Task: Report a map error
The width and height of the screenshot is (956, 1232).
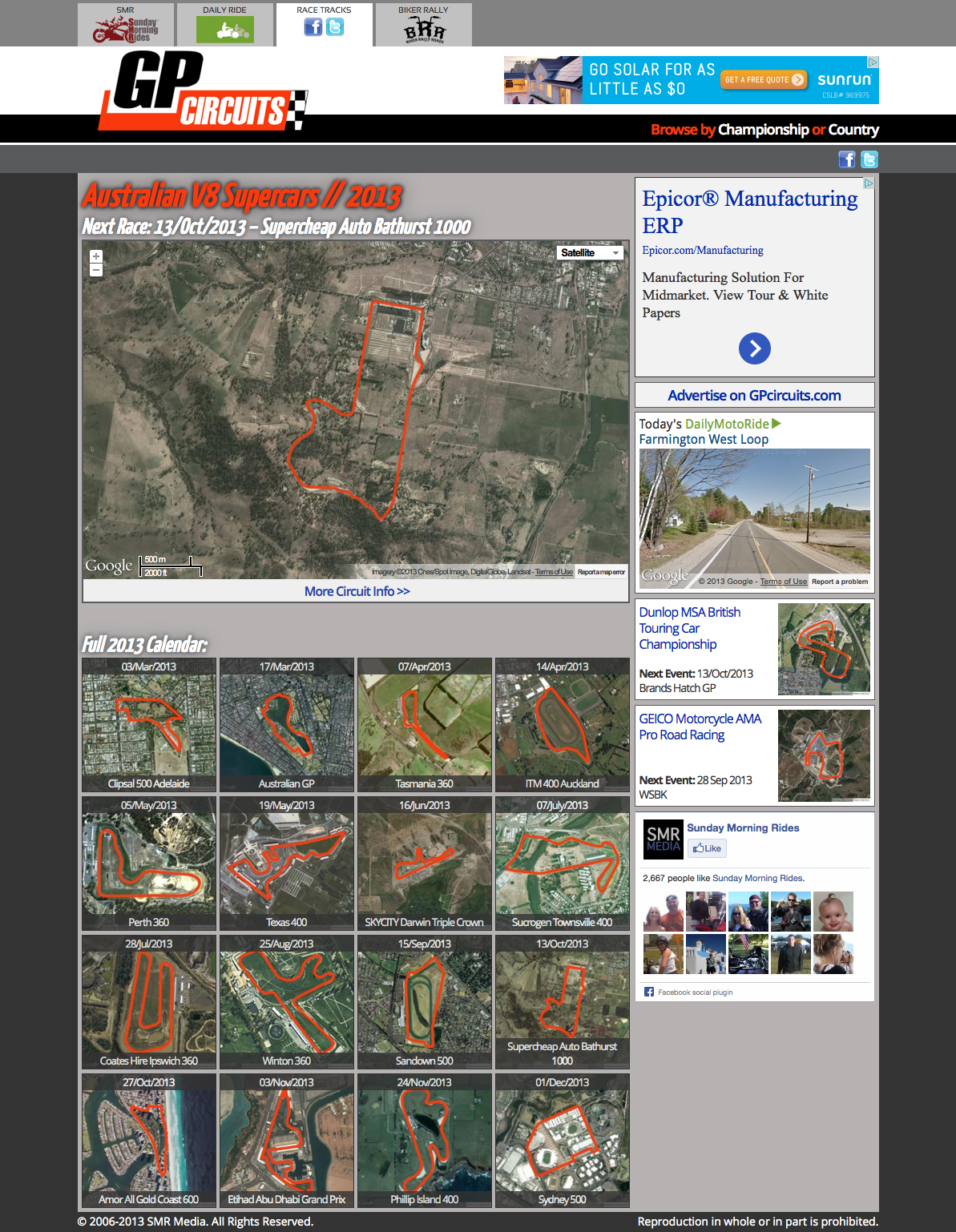Action: click(601, 572)
